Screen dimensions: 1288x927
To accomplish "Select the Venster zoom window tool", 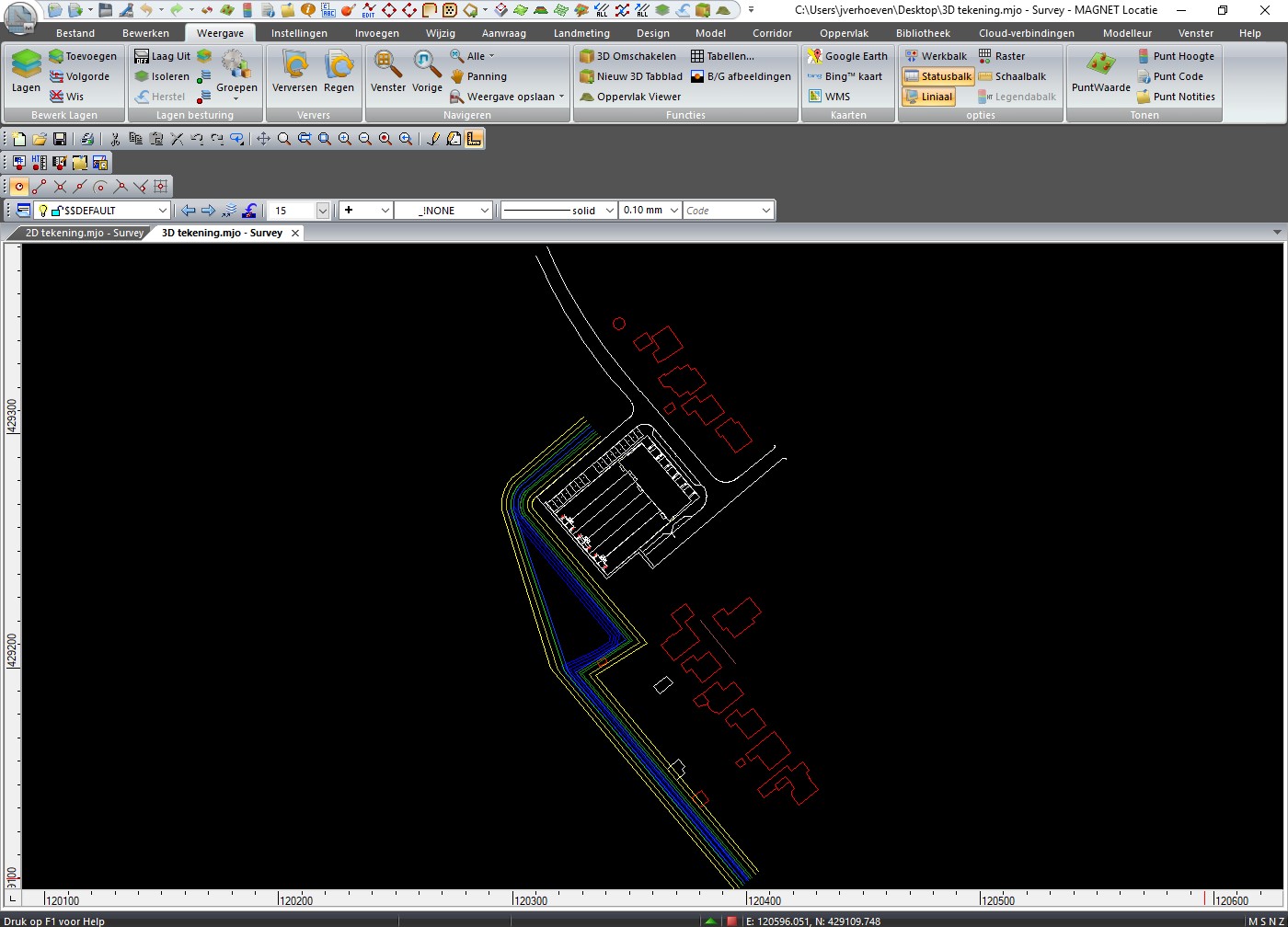I will pos(387,72).
